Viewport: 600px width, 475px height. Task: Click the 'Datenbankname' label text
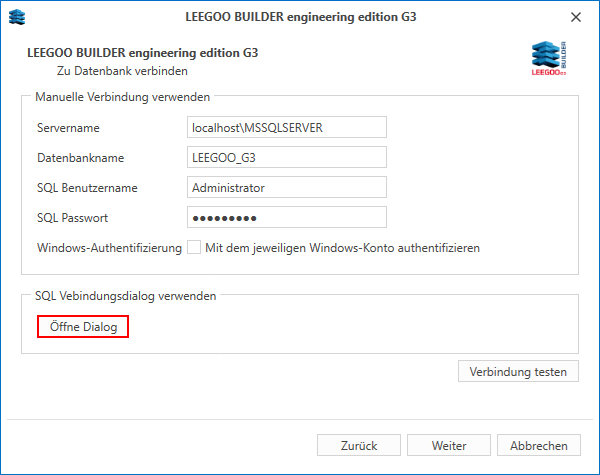80,158
